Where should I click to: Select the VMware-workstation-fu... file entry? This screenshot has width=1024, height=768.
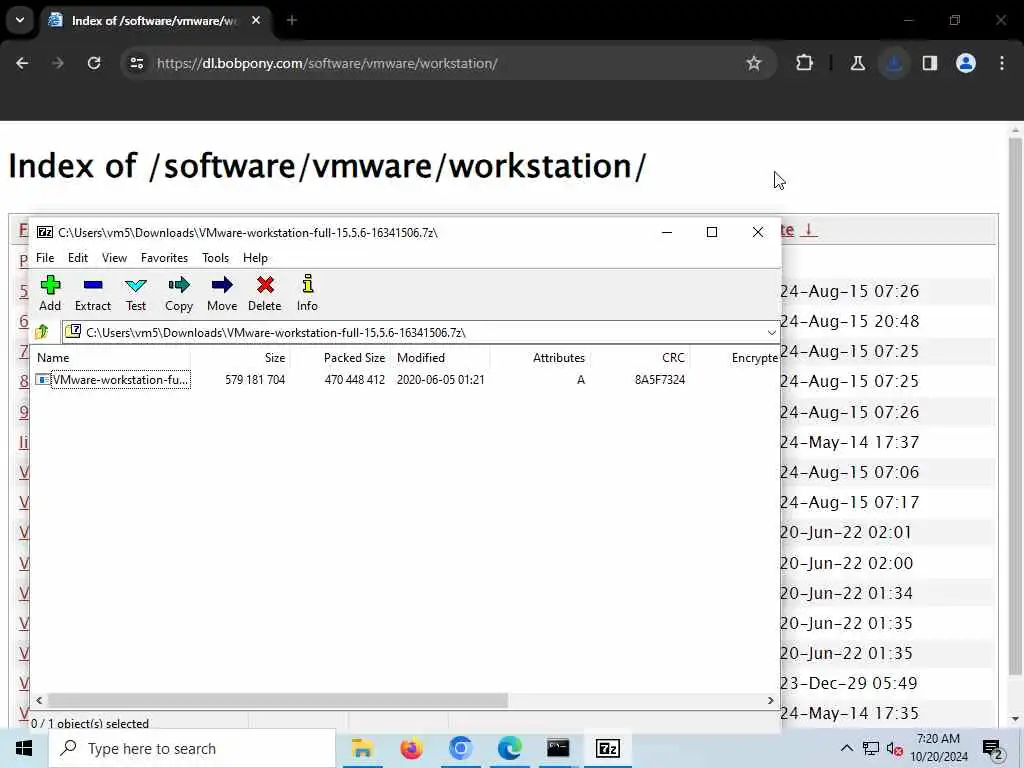[113, 379]
